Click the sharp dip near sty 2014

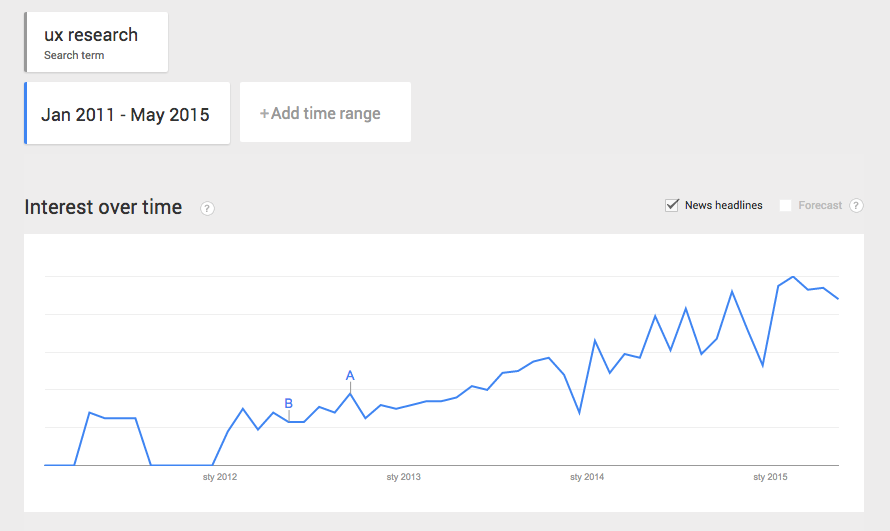coord(580,412)
